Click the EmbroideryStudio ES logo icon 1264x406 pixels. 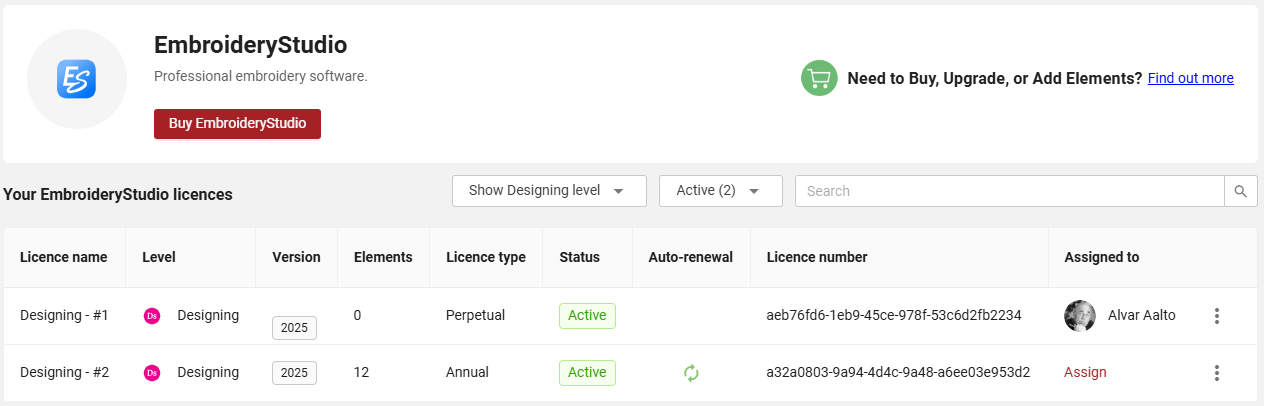pyautogui.click(x=76, y=79)
